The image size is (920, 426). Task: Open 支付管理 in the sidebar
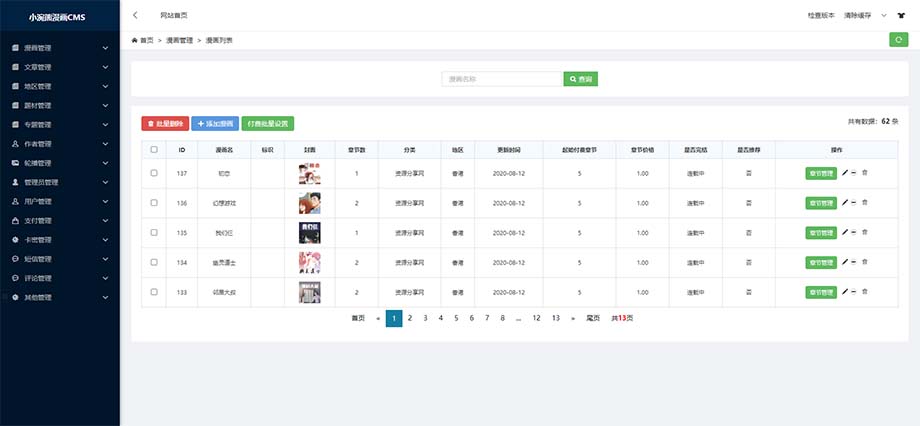coord(60,220)
